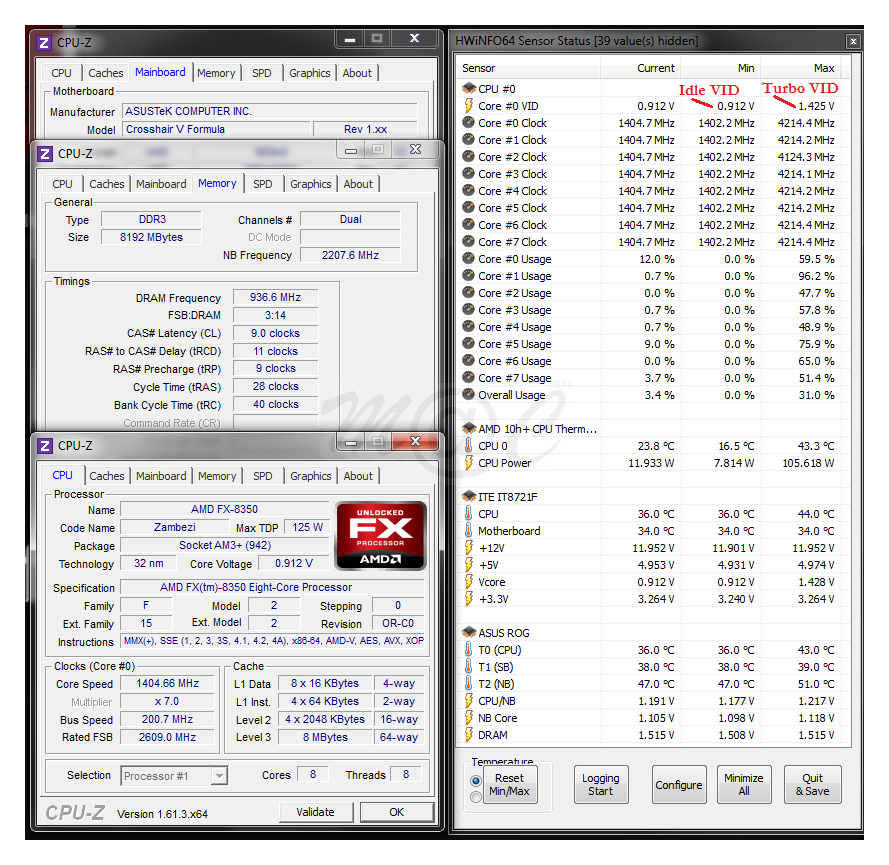The height and width of the screenshot is (865, 889).
Task: Click the Reset Min/Max button
Action: click(509, 784)
